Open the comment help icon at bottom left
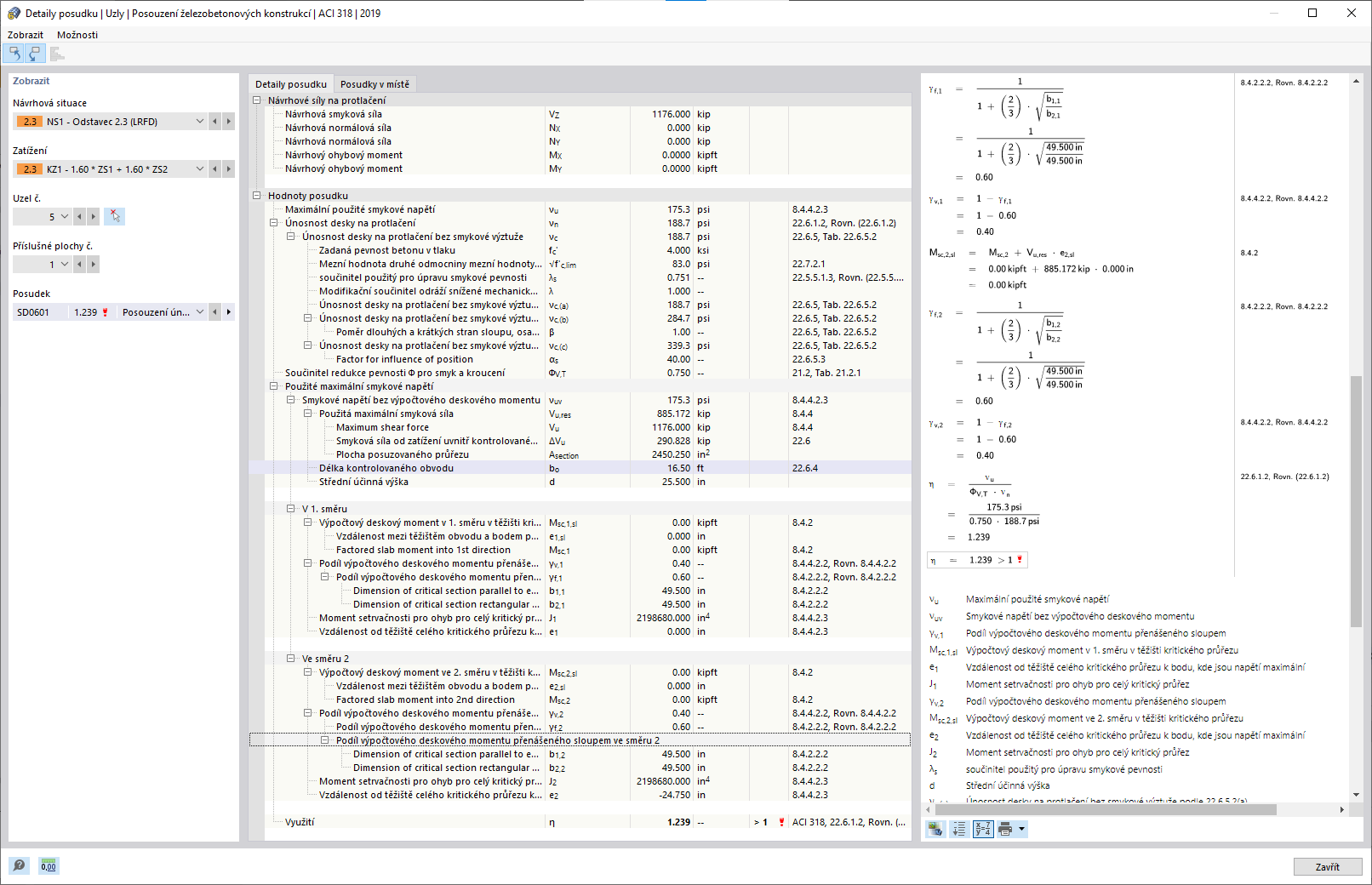Screen dimensions: 1372x885 tap(18, 865)
